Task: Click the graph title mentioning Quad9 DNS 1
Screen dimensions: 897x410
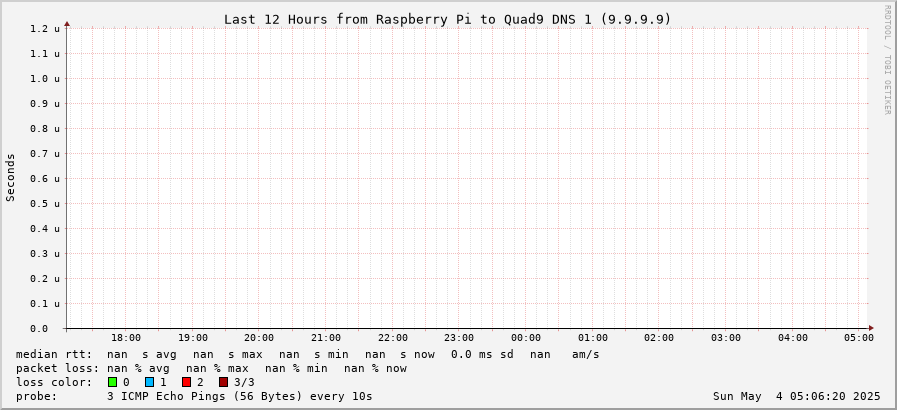Action: coord(447,19)
